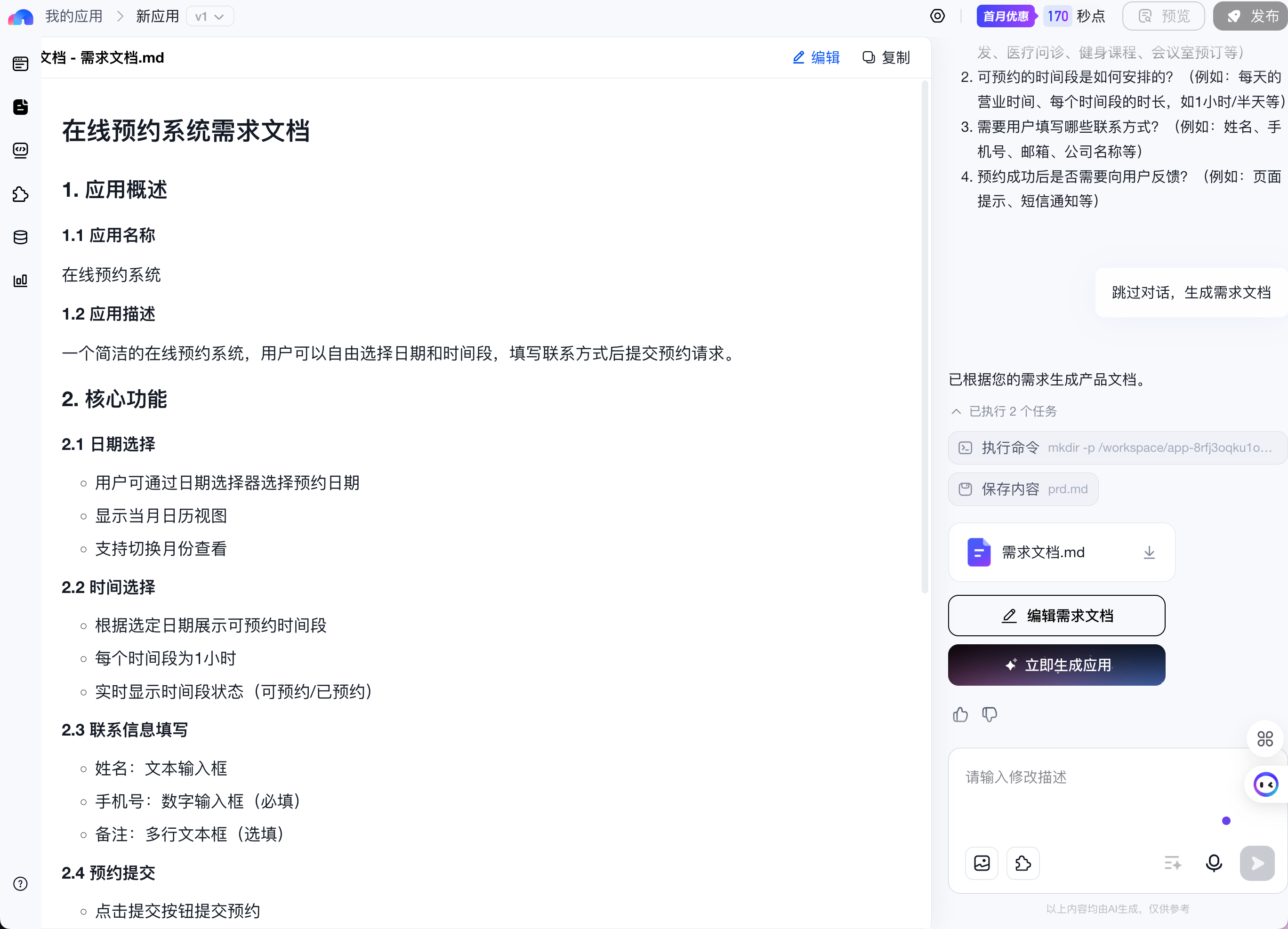Click the microphone voice input icon
Image resolution: width=1288 pixels, height=929 pixels.
point(1214,863)
